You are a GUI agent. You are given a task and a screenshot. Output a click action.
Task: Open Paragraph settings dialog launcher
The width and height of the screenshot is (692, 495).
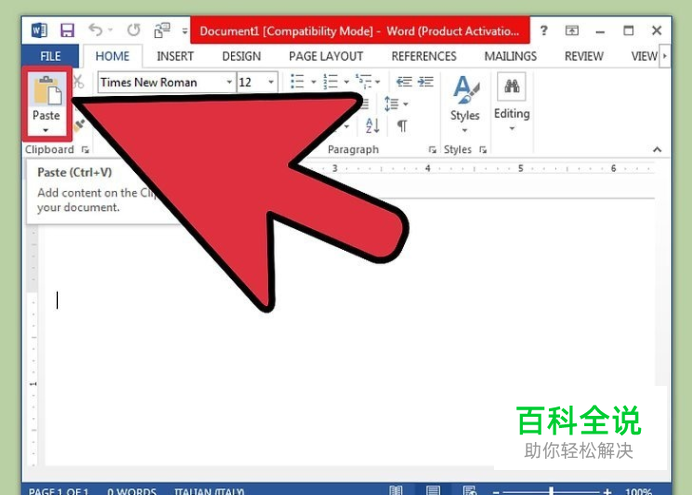click(432, 150)
